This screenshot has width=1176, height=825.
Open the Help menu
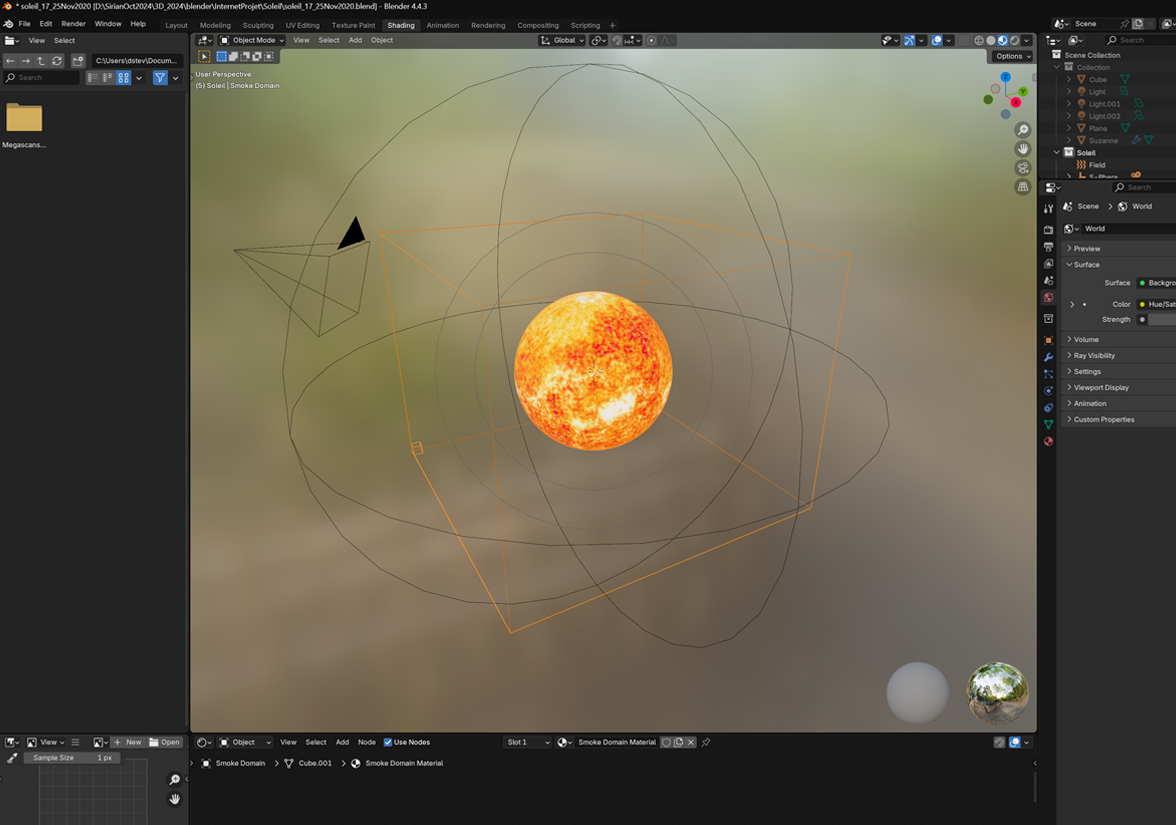click(x=138, y=24)
